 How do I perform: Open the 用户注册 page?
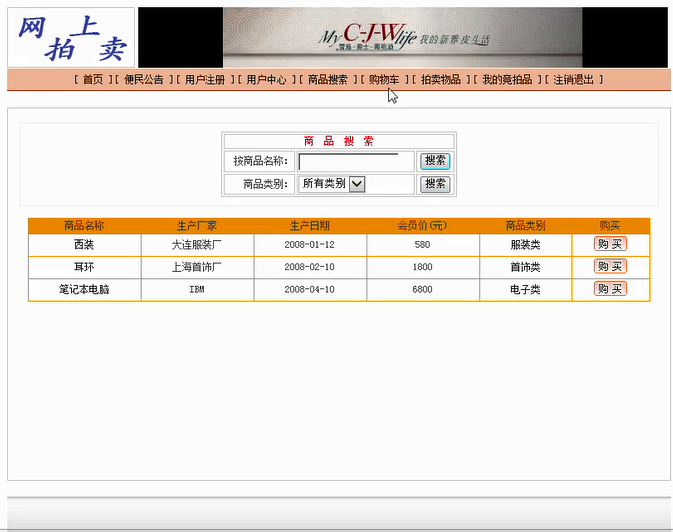click(x=205, y=79)
